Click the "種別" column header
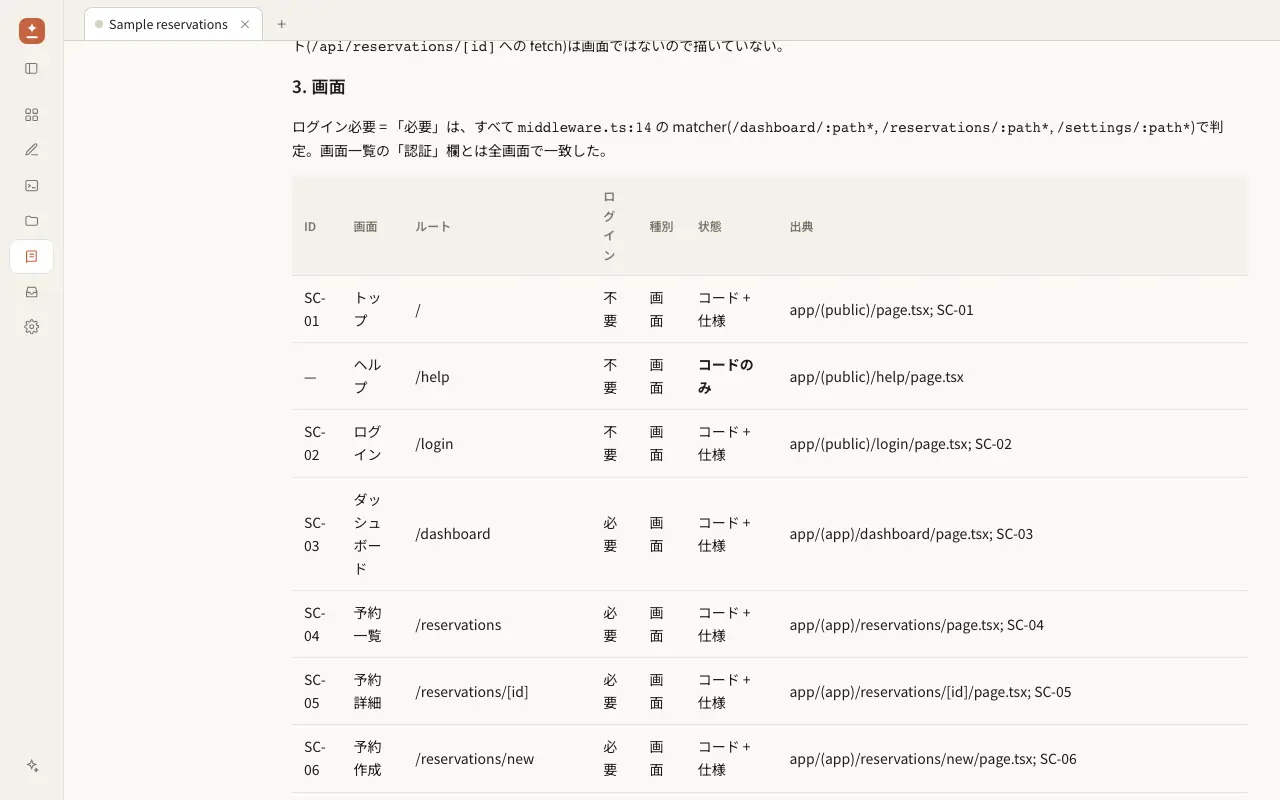The image size is (1280, 800). 661,227
